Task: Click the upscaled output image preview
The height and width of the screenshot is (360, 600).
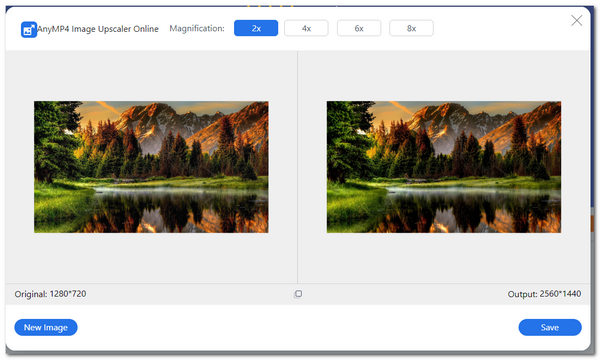Action: [444, 167]
